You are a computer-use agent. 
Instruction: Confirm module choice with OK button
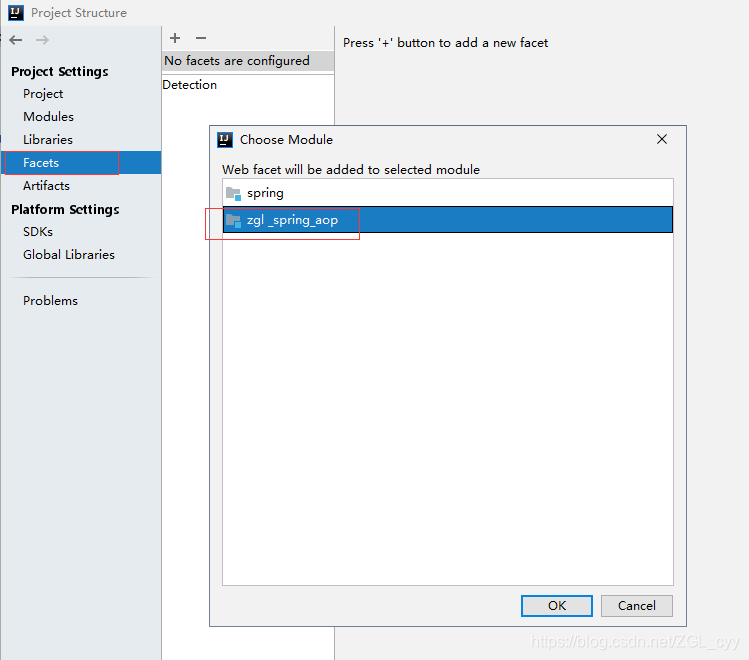pyautogui.click(x=556, y=606)
